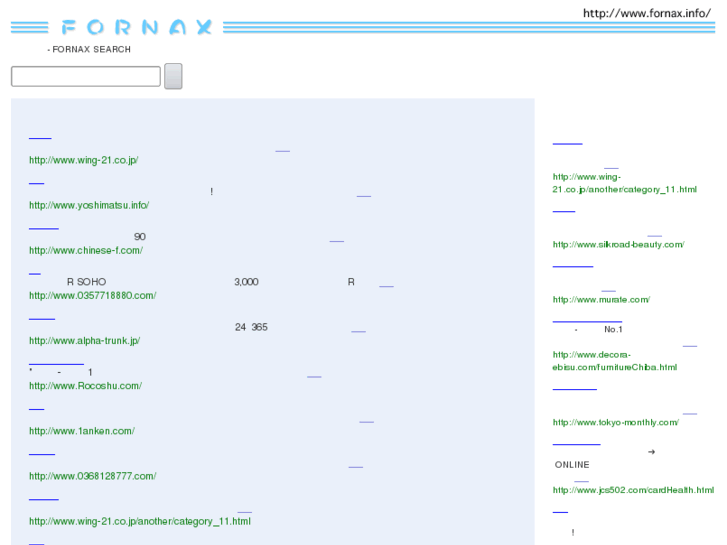The width and height of the screenshot is (727, 545).
Task: Open the http://www.tokyo-monthly.com/ URL
Action: tap(616, 423)
